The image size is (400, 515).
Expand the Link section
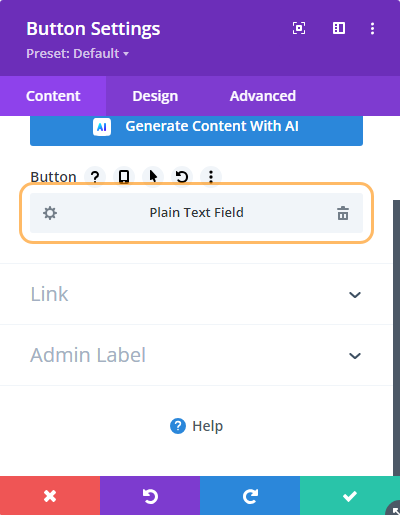(196, 294)
